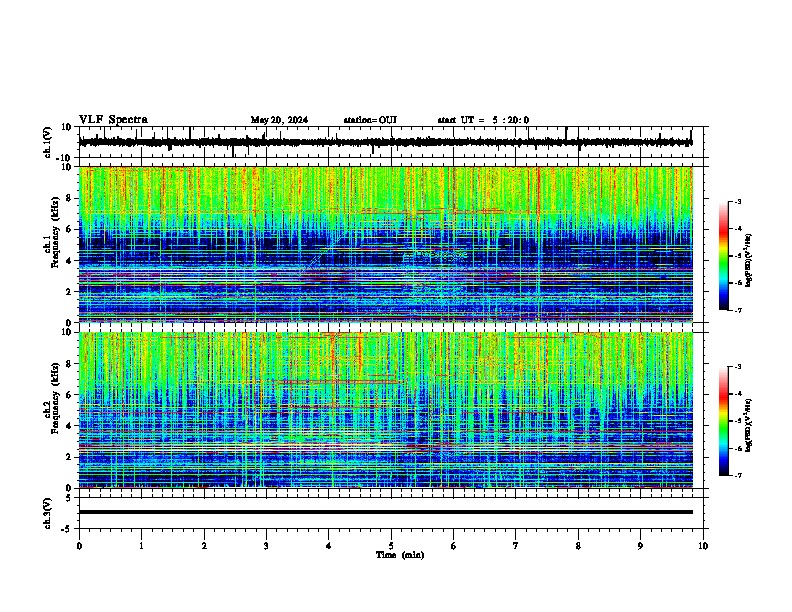Click time axis tick label "1"
The height and width of the screenshot is (612, 792).
[x=141, y=546]
